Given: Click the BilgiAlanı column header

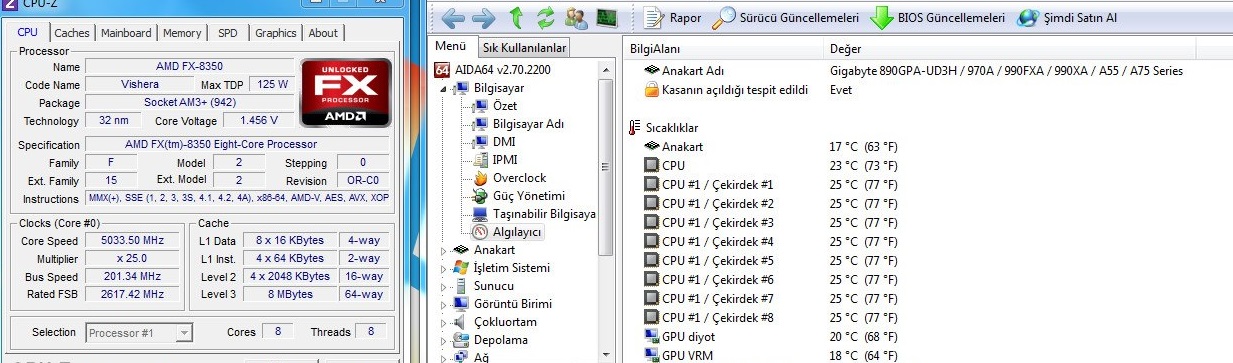Looking at the screenshot, I should (723, 48).
